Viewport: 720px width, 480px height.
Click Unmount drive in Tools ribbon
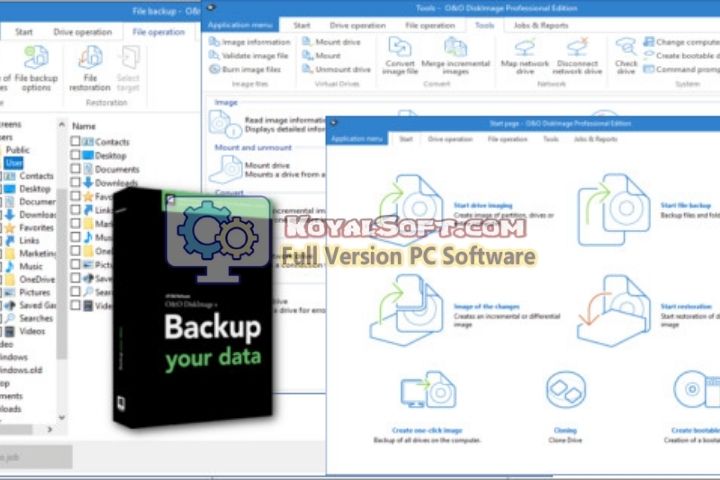point(336,69)
